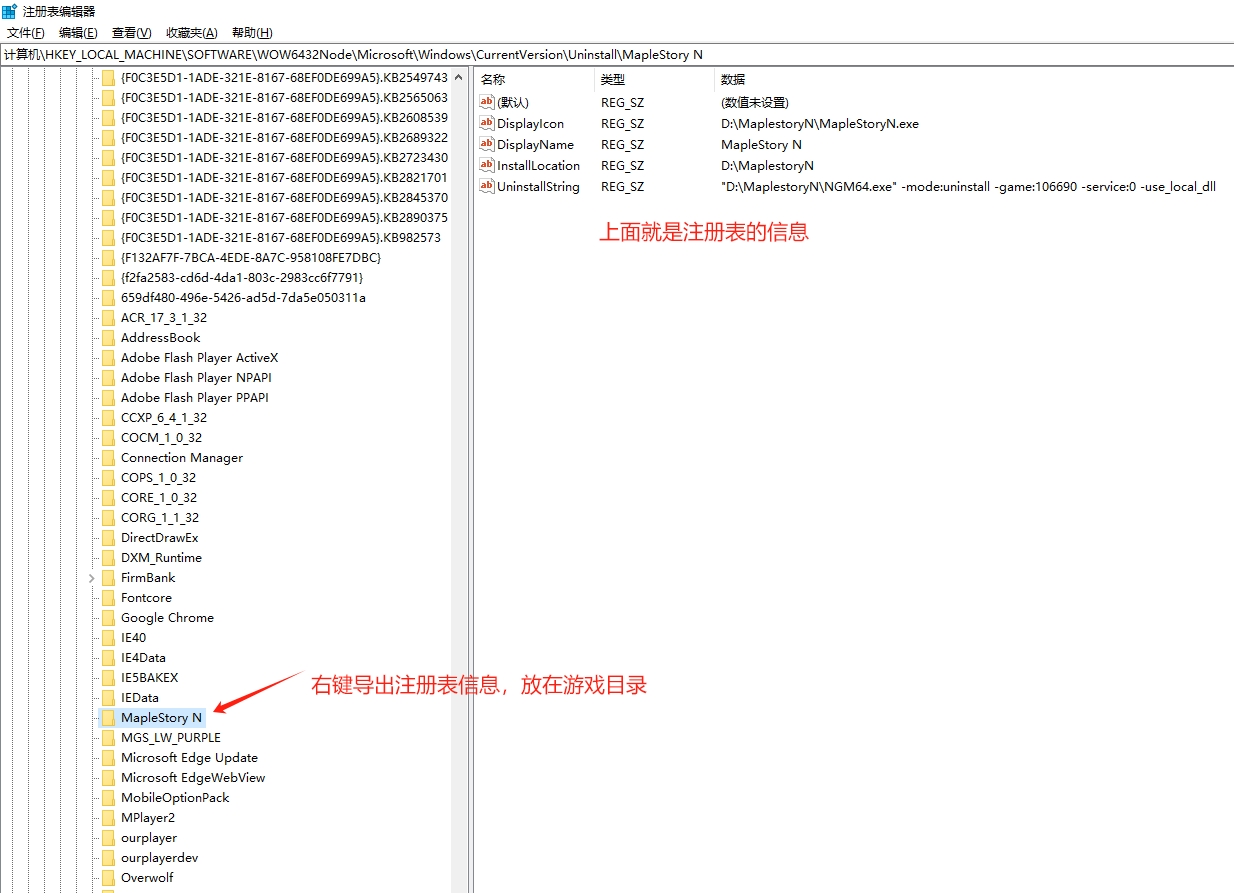Select the DXM_Runtime key
1234x893 pixels.
pos(161,558)
